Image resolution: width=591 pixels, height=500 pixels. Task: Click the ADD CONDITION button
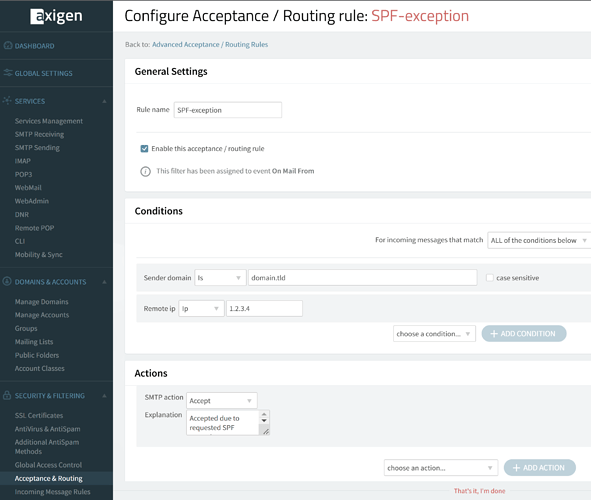click(524, 334)
